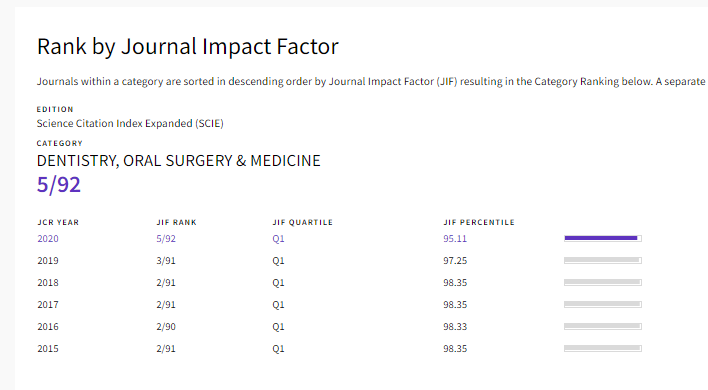Click the 2015 percentile bar

pos(603,348)
